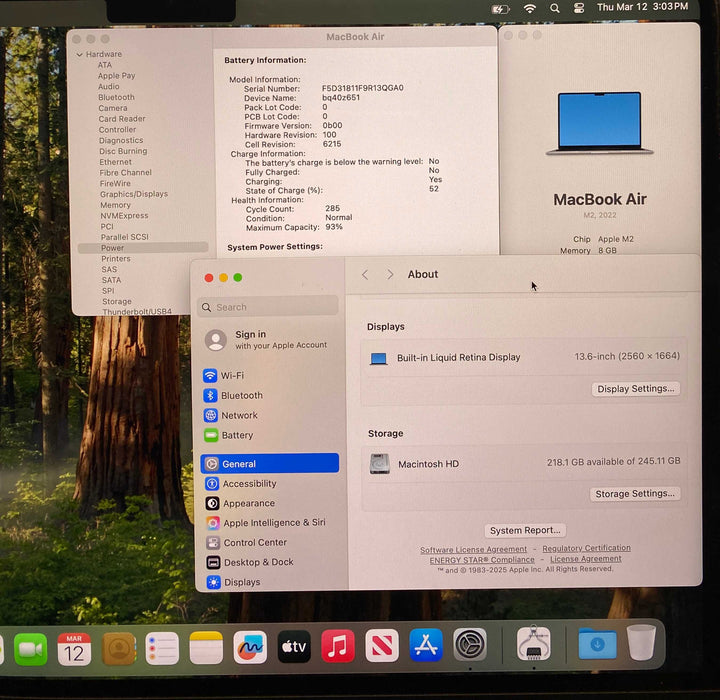Image resolution: width=720 pixels, height=700 pixels.
Task: Click Storage Settings button
Action: pos(635,494)
